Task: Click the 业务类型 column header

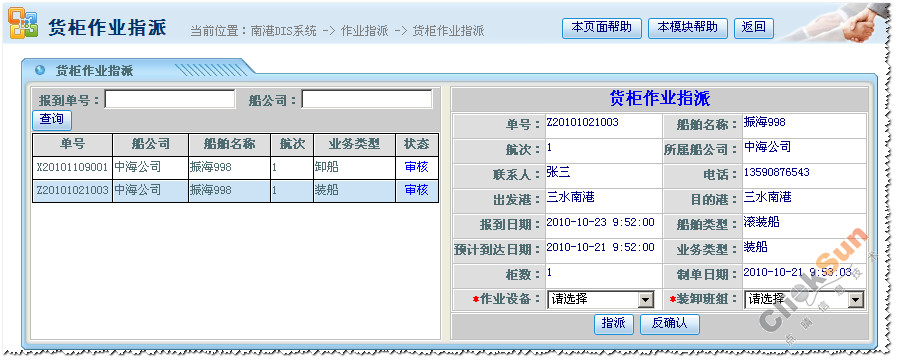Action: [355, 145]
